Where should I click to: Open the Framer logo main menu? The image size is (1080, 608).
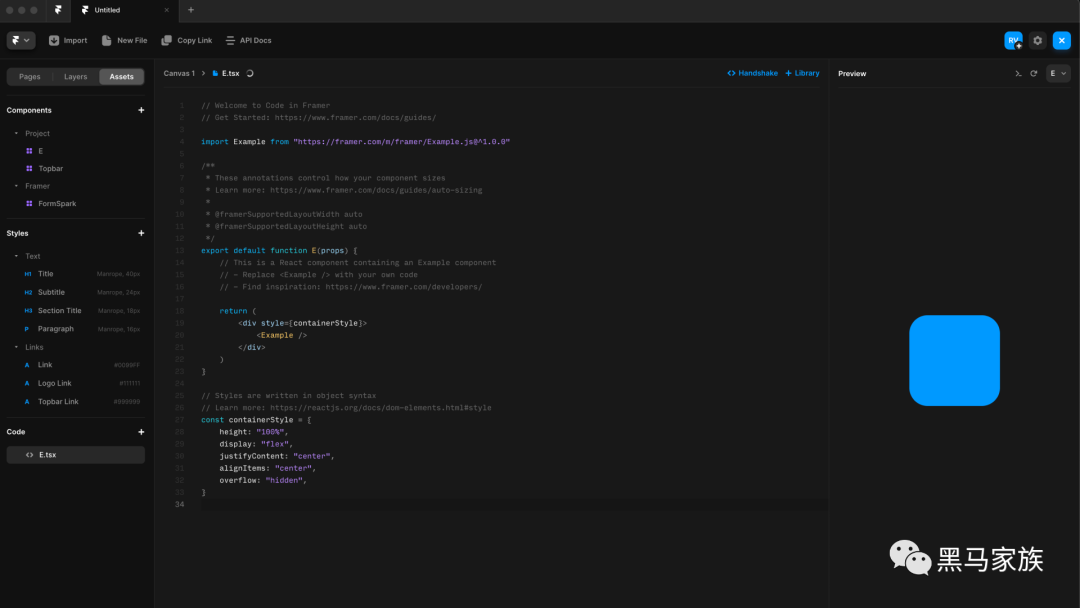21,41
